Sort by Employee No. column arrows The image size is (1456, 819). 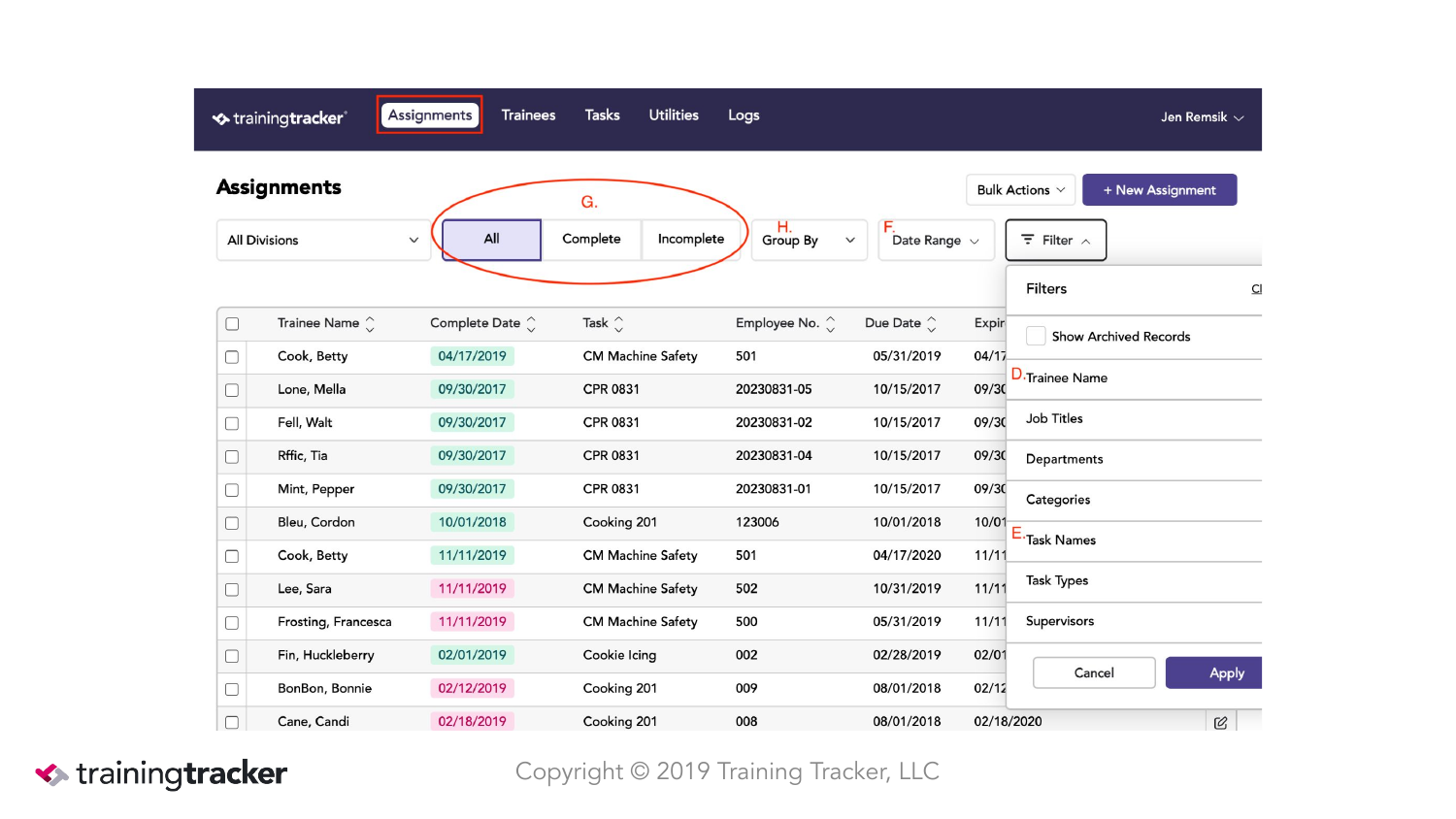tap(830, 324)
